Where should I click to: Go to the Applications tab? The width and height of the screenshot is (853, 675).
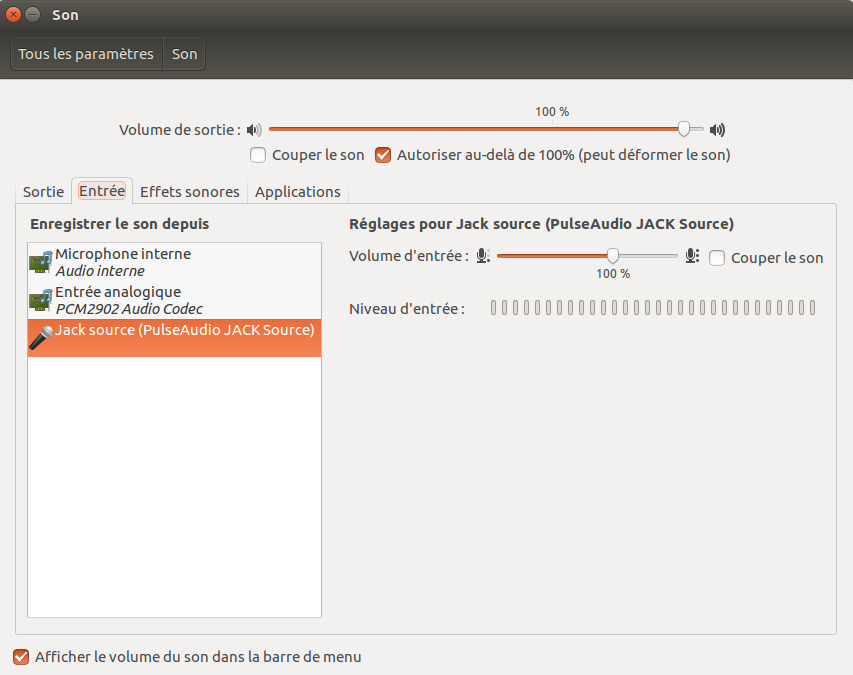(x=298, y=191)
